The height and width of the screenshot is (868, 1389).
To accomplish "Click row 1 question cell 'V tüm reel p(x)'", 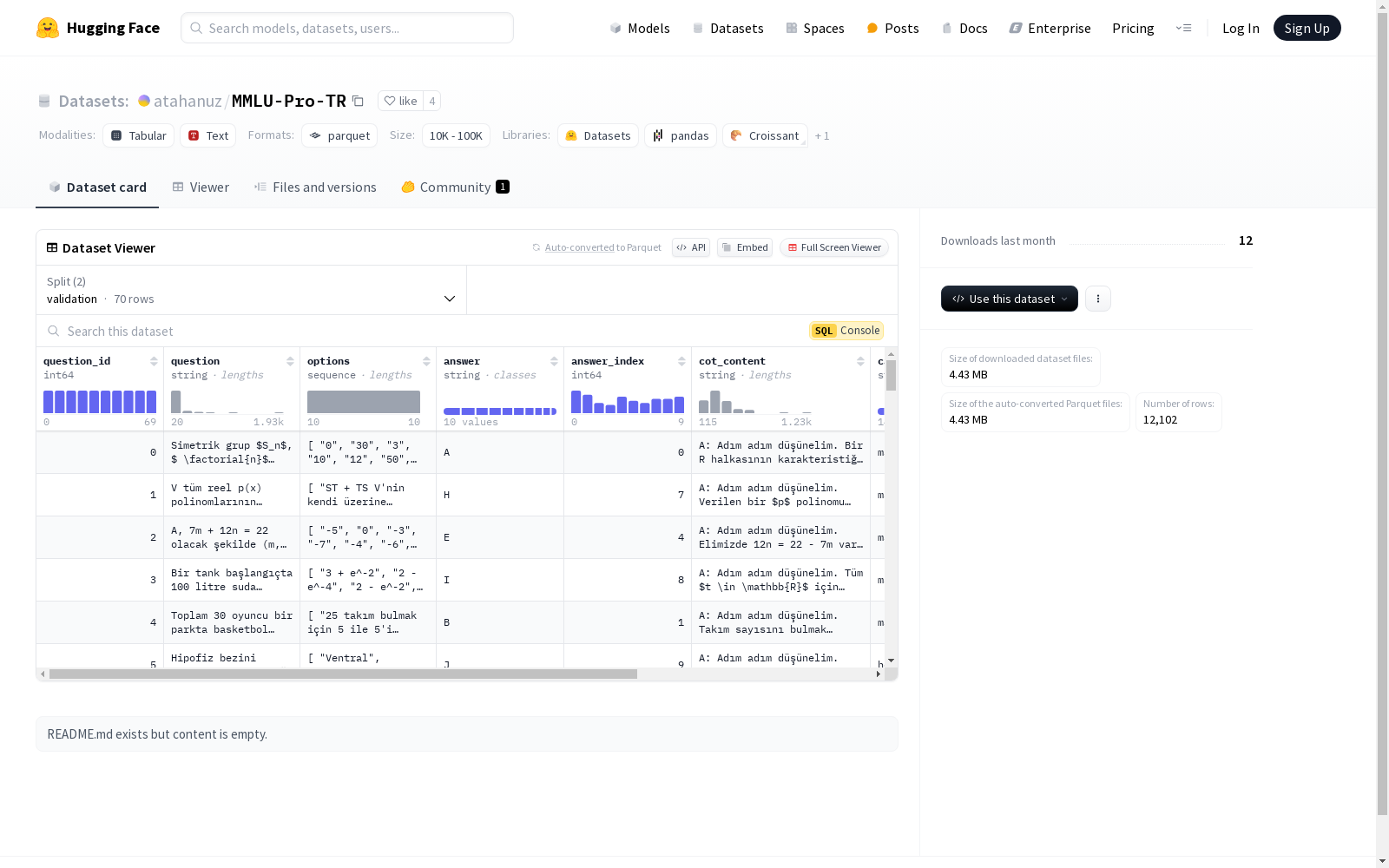I will (x=232, y=495).
